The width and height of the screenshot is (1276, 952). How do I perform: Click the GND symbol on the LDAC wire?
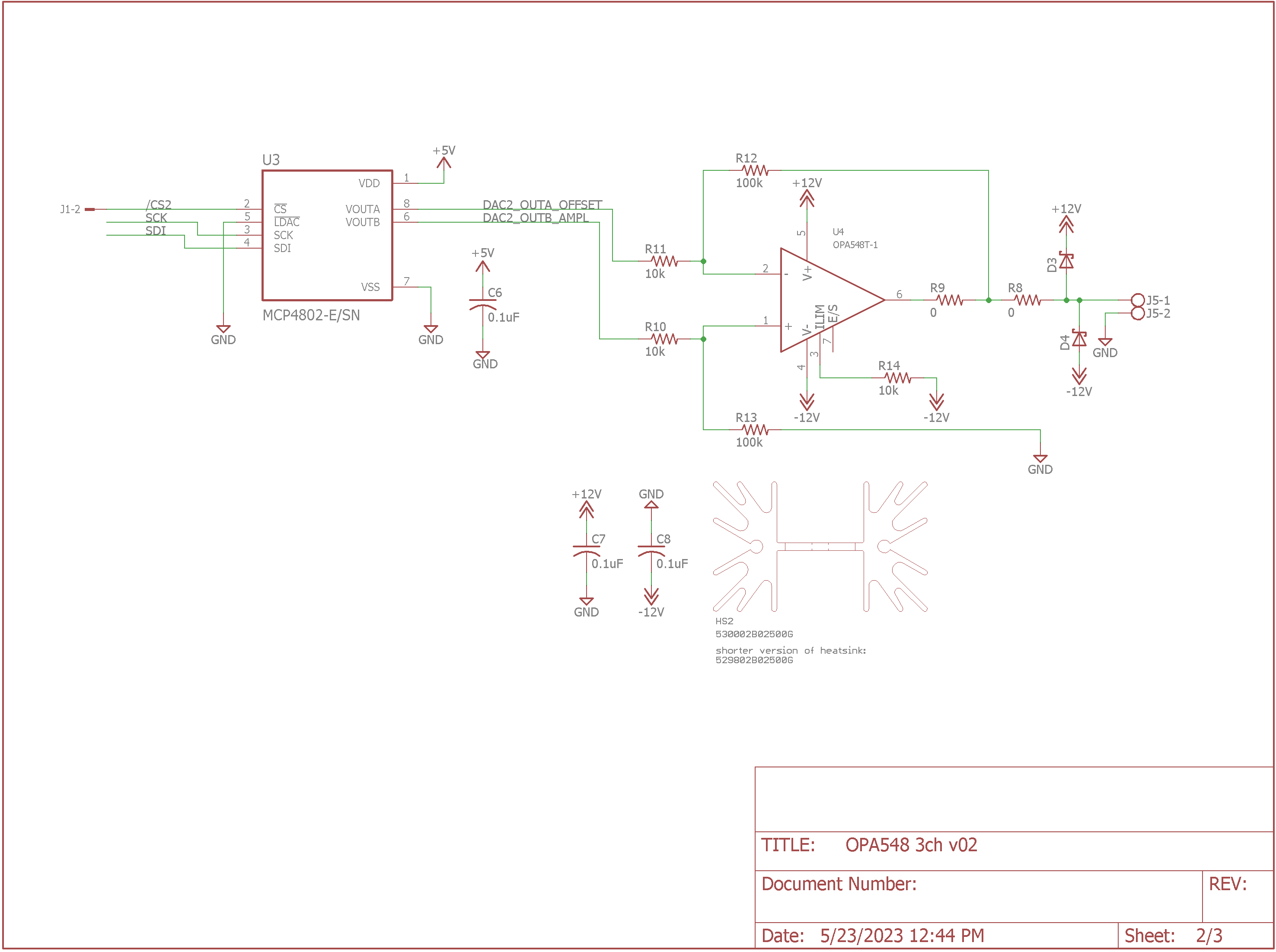[223, 329]
